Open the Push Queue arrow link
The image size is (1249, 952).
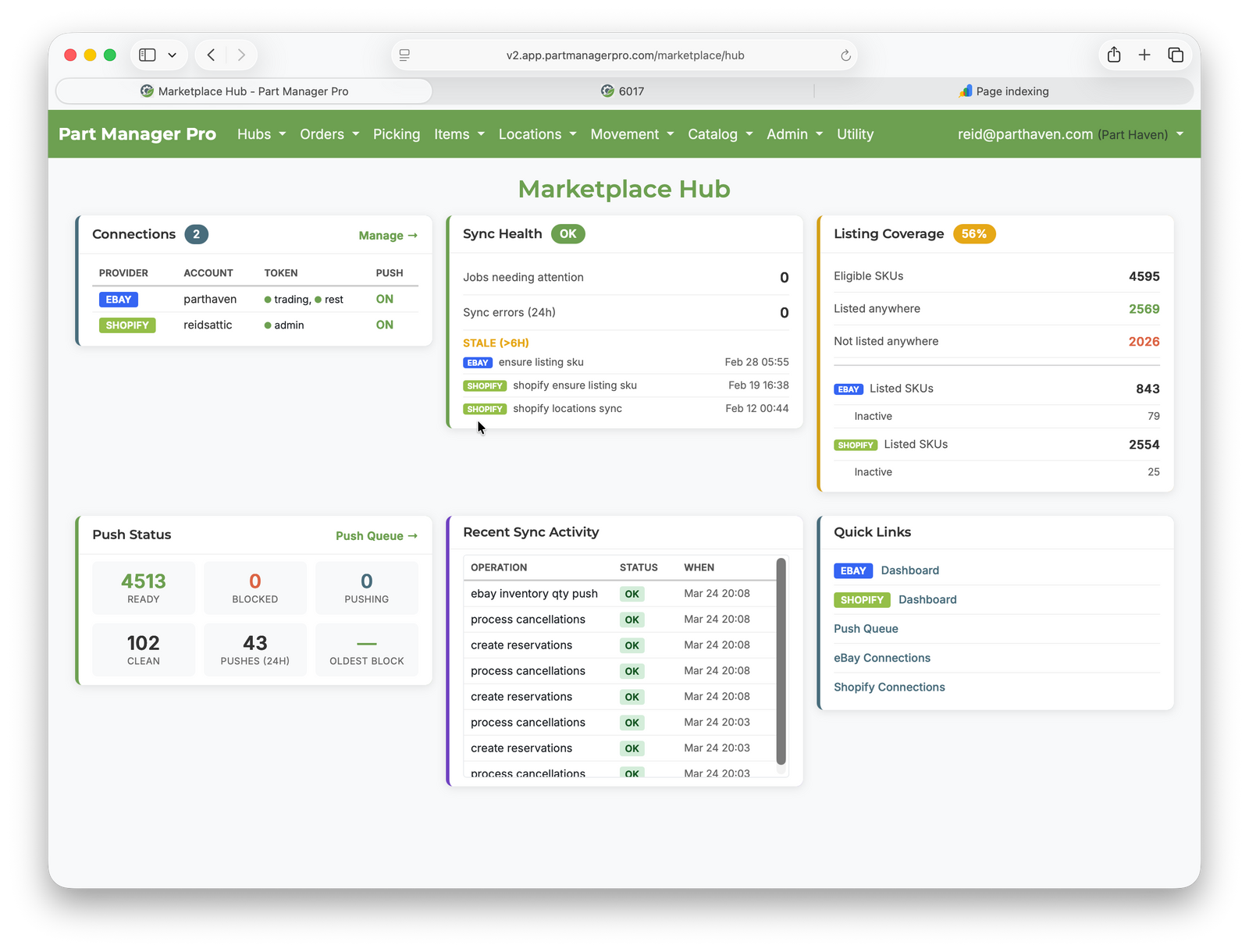pos(376,536)
